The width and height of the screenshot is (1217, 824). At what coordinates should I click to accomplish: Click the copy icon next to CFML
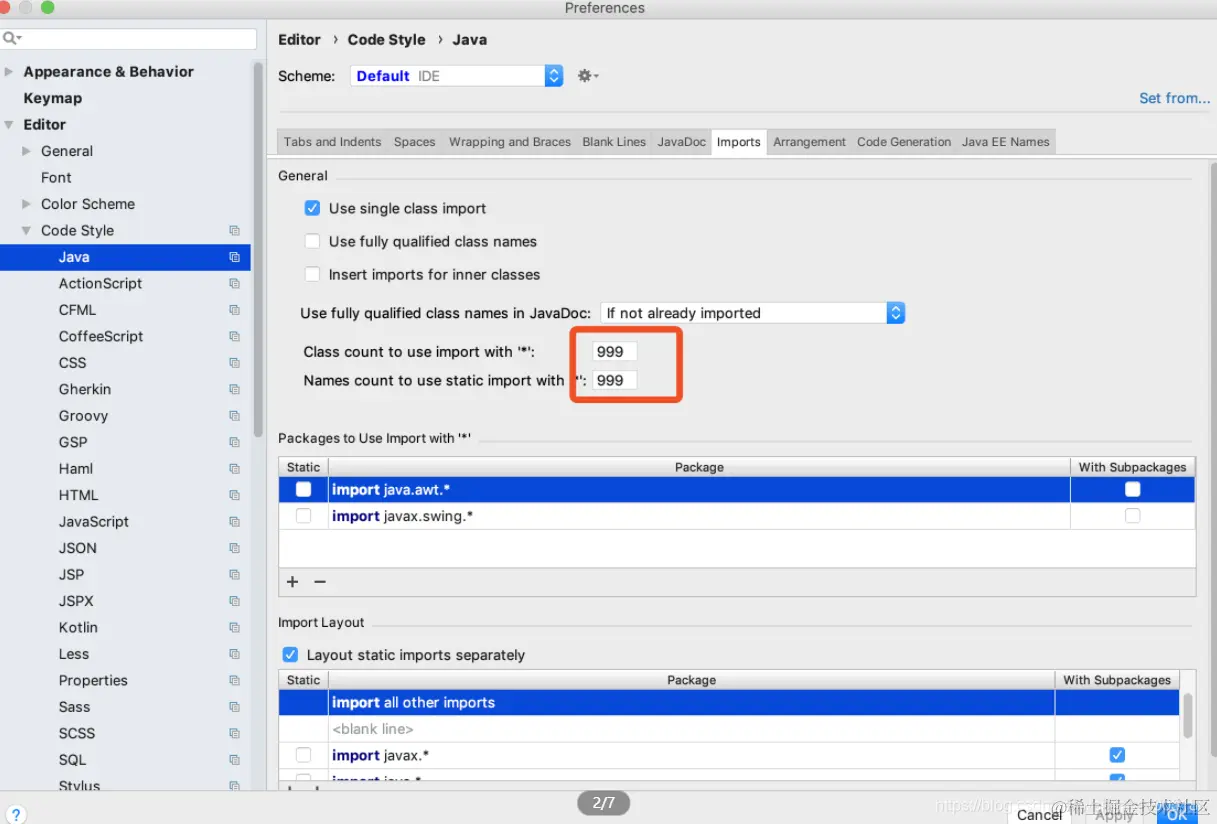(234, 310)
